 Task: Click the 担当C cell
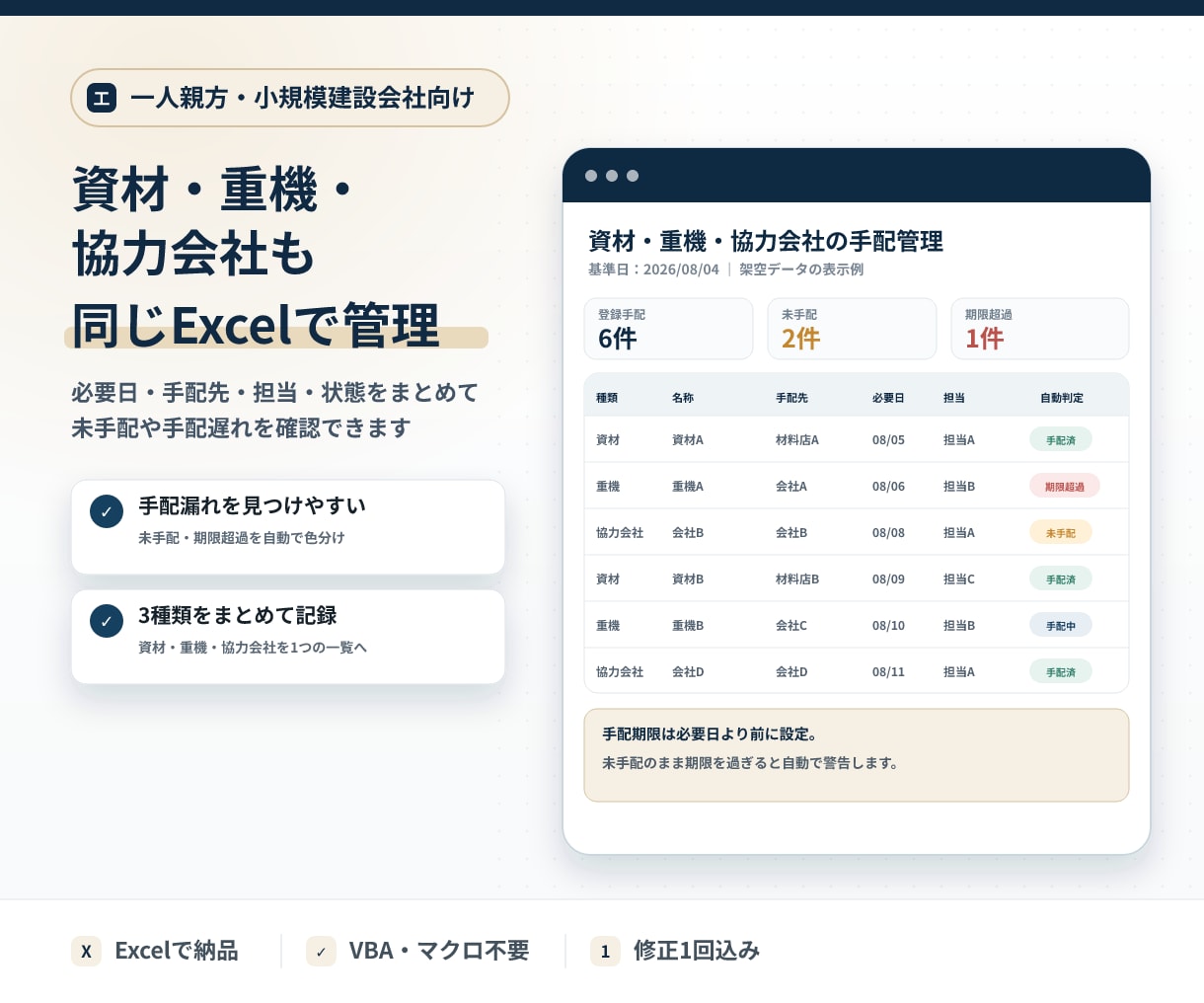click(959, 579)
